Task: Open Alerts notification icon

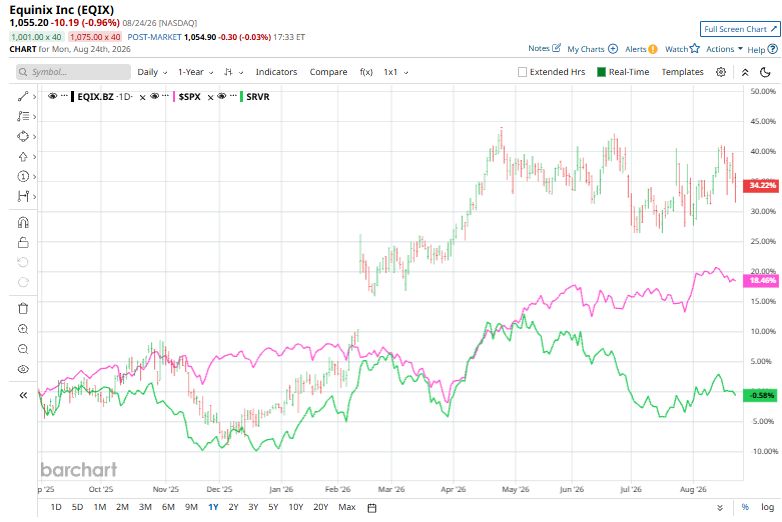Action: tap(652, 49)
